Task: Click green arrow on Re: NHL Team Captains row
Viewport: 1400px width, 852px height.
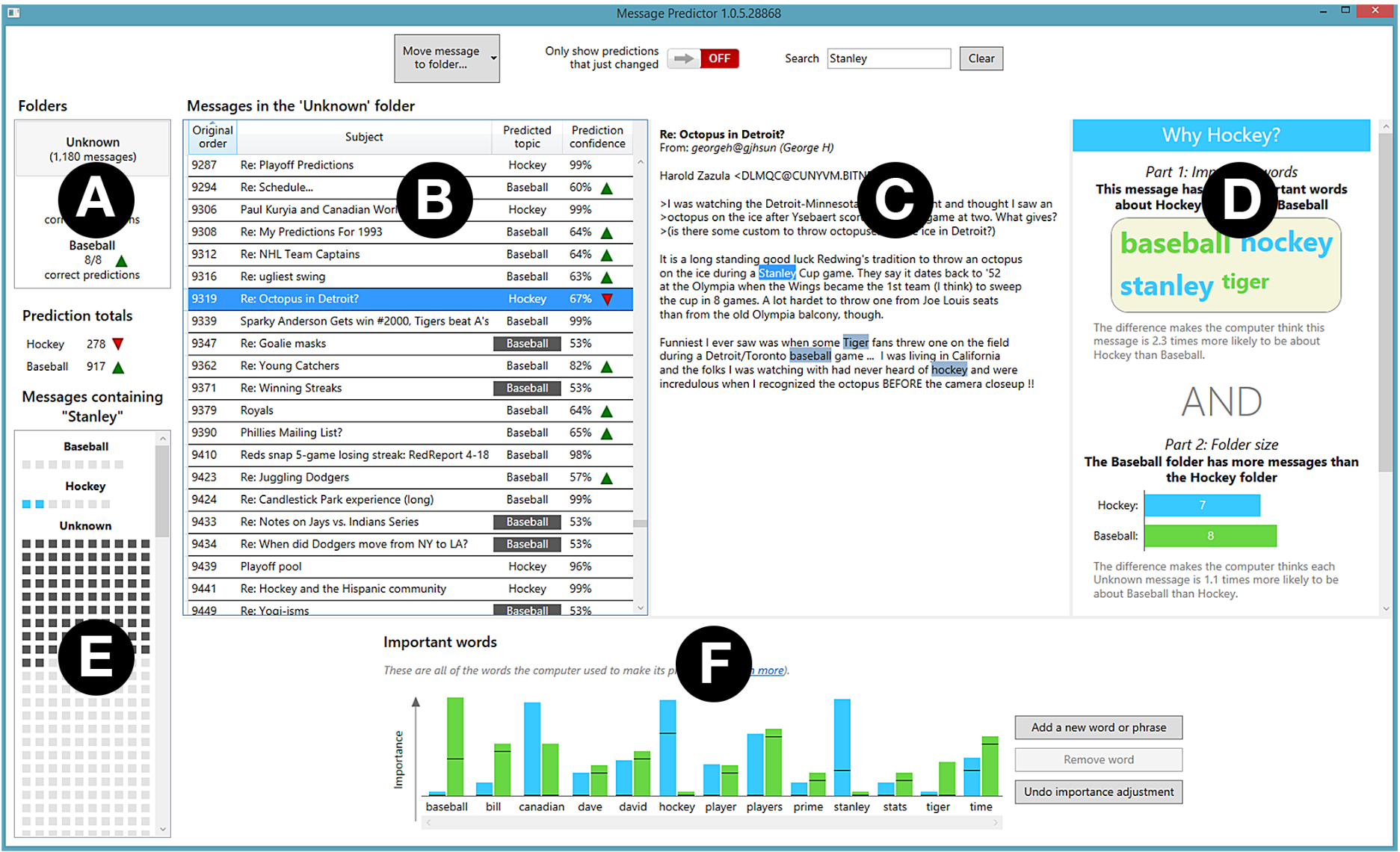Action: point(607,255)
